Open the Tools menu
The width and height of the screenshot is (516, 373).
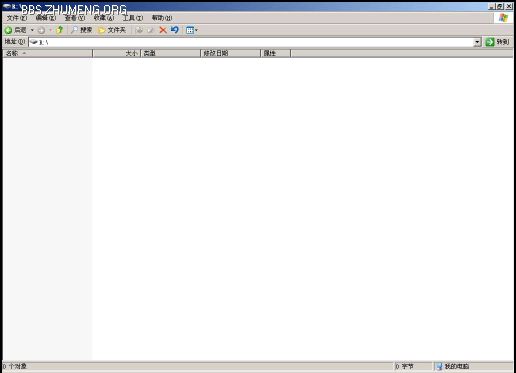coord(133,18)
